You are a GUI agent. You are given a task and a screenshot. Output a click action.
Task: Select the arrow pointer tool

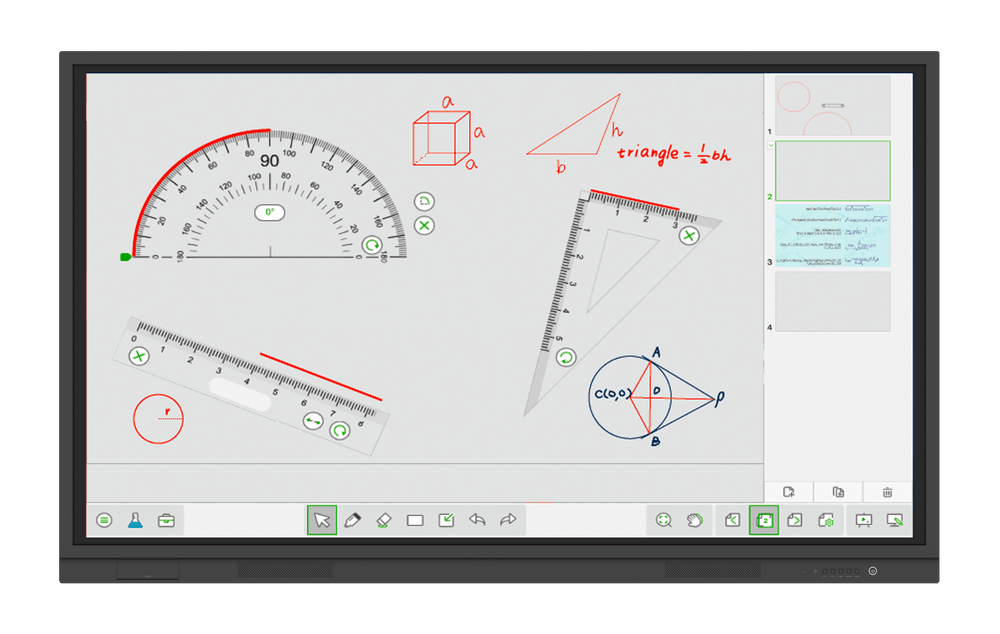(x=321, y=520)
